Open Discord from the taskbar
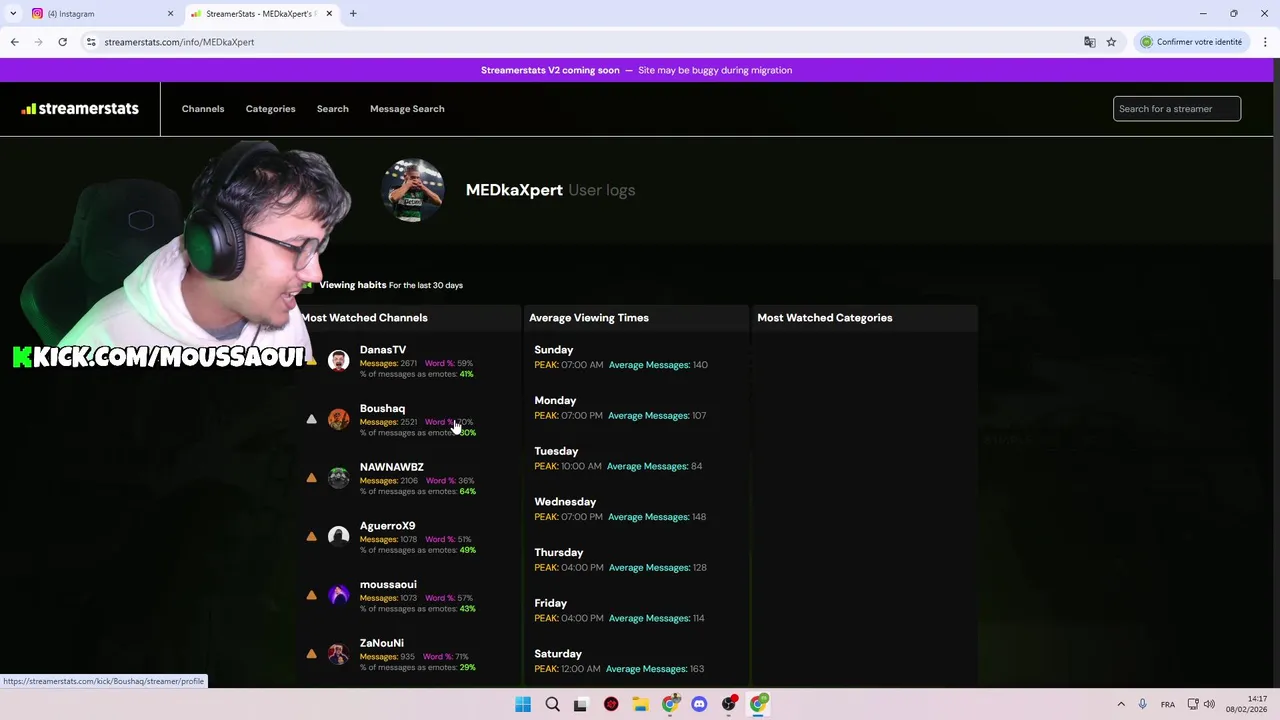 699,704
